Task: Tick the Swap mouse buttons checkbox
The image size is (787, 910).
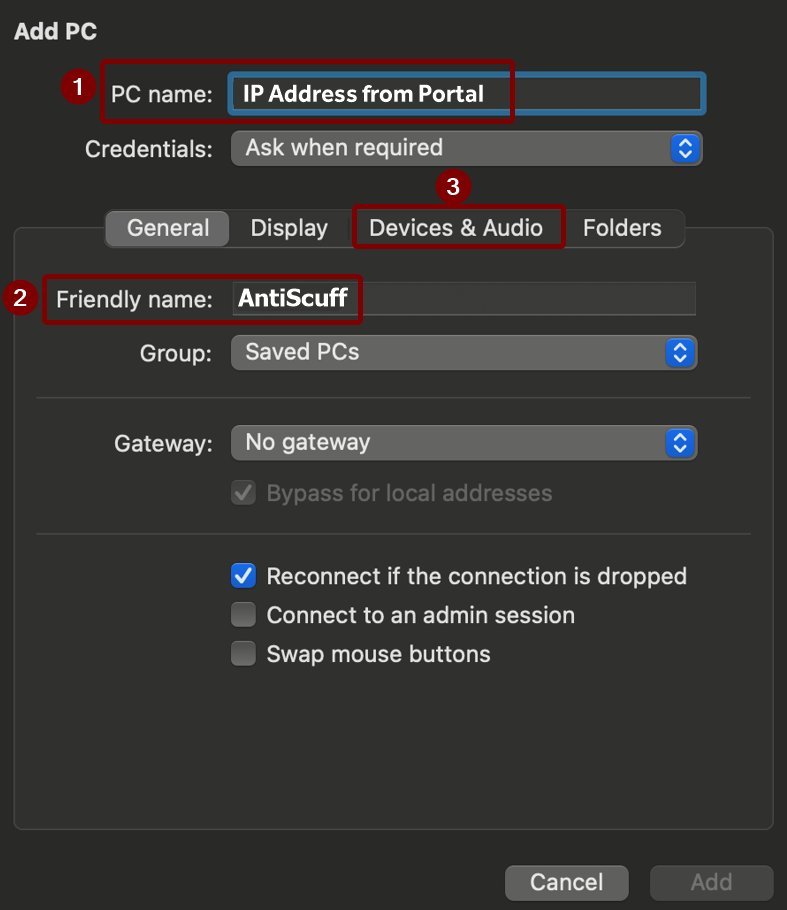Action: [x=244, y=654]
